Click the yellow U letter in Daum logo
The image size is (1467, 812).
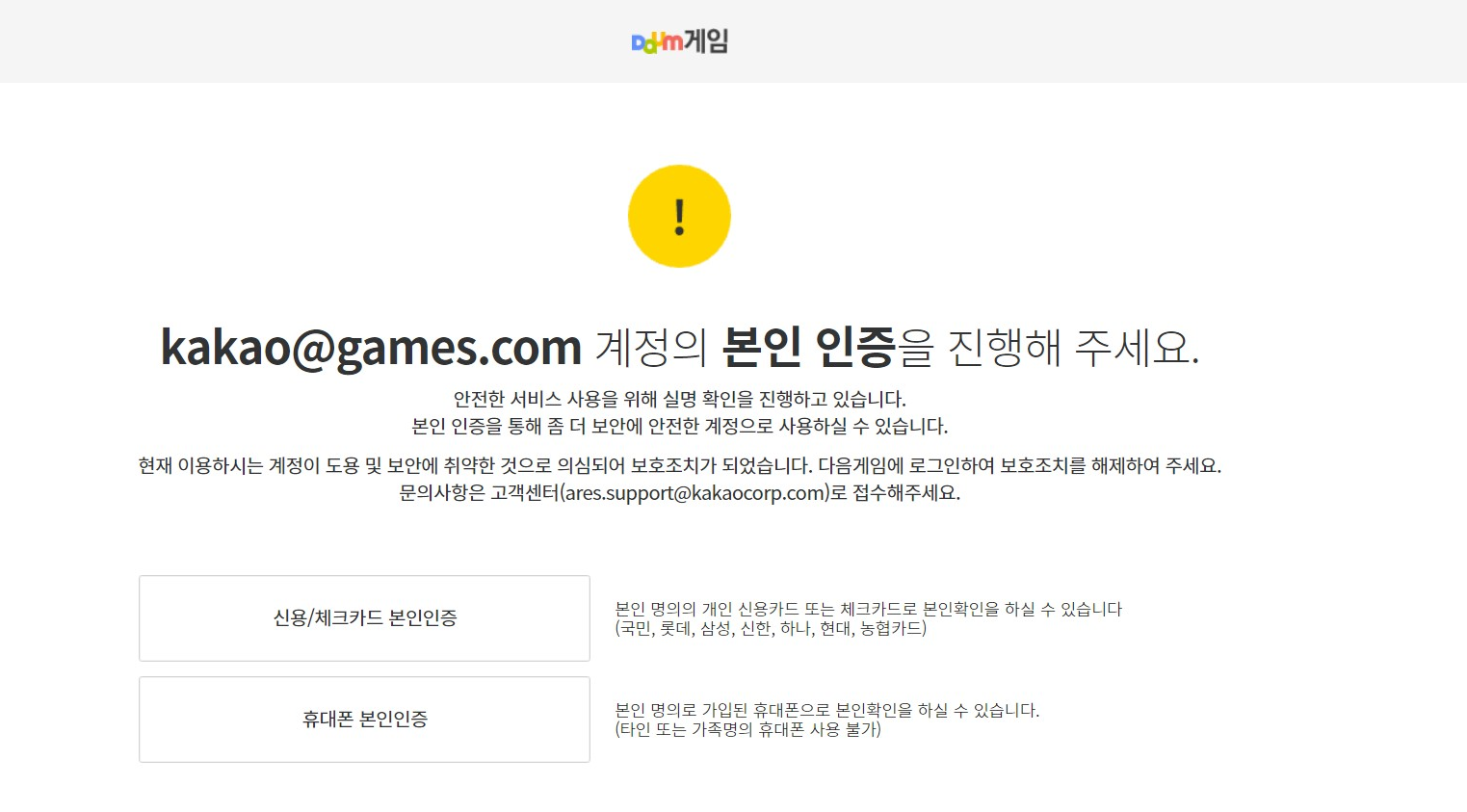click(660, 39)
